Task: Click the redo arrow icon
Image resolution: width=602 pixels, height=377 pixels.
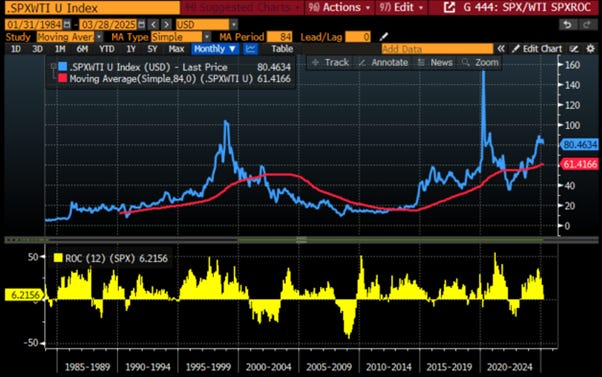Action: 587,25
